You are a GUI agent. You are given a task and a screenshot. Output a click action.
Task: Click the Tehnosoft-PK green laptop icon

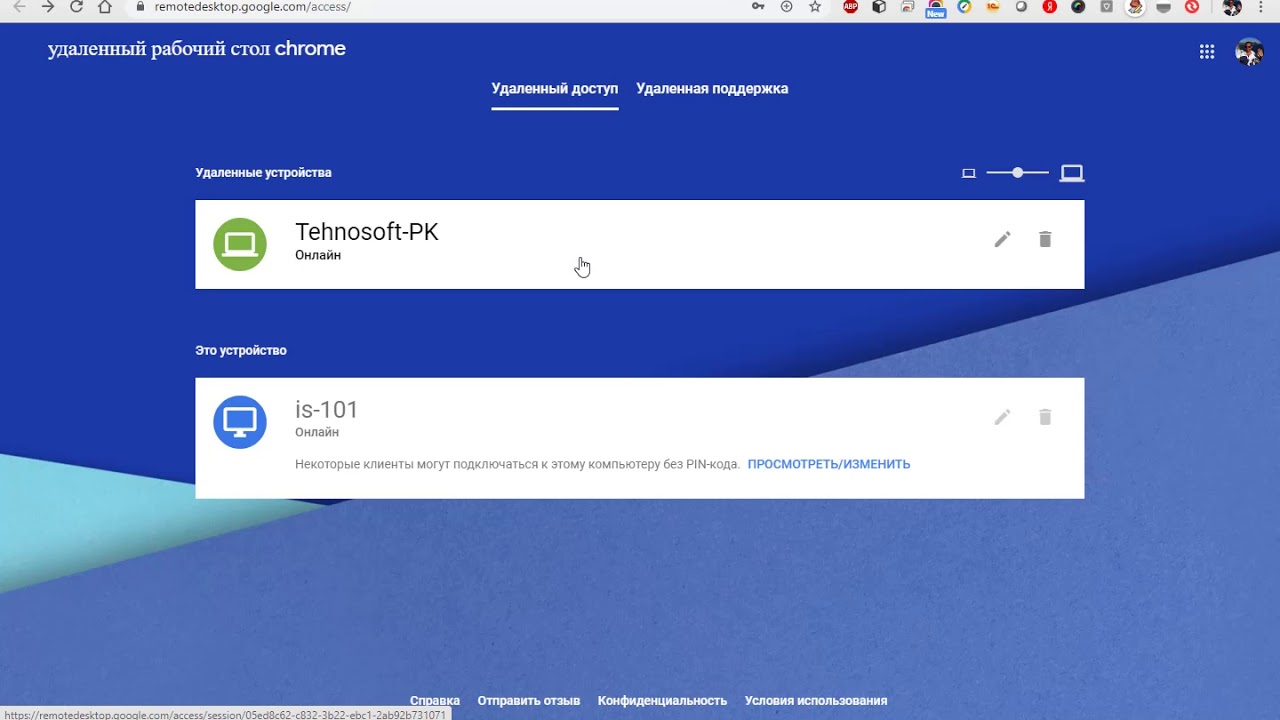(240, 244)
